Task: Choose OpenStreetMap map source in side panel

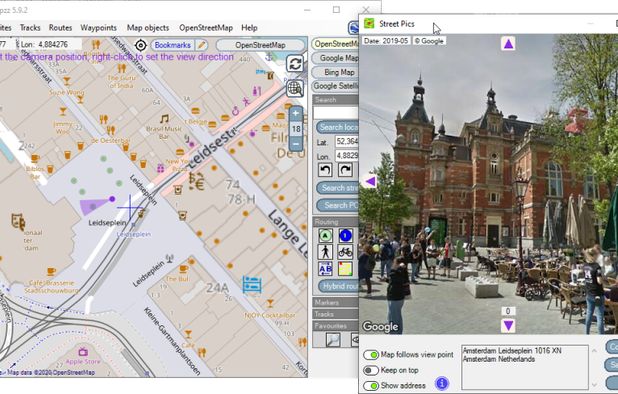Action: (336, 44)
